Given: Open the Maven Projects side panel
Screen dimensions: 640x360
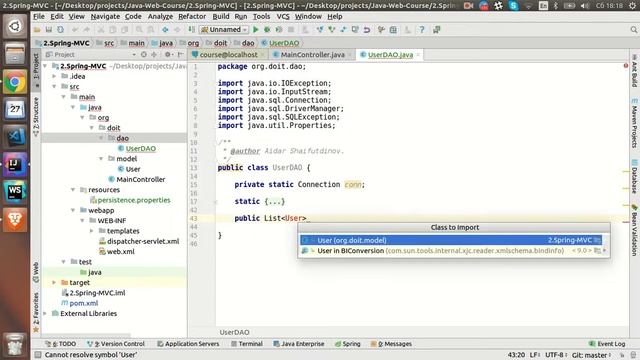Looking at the screenshot, I should coord(634,123).
